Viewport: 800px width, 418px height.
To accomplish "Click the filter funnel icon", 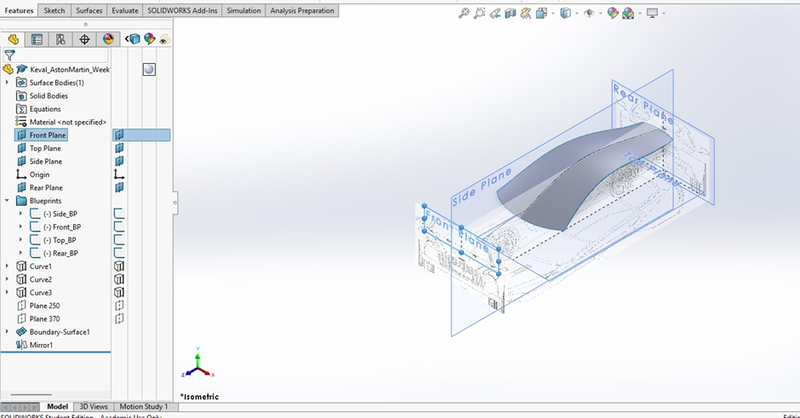I will (9, 55).
